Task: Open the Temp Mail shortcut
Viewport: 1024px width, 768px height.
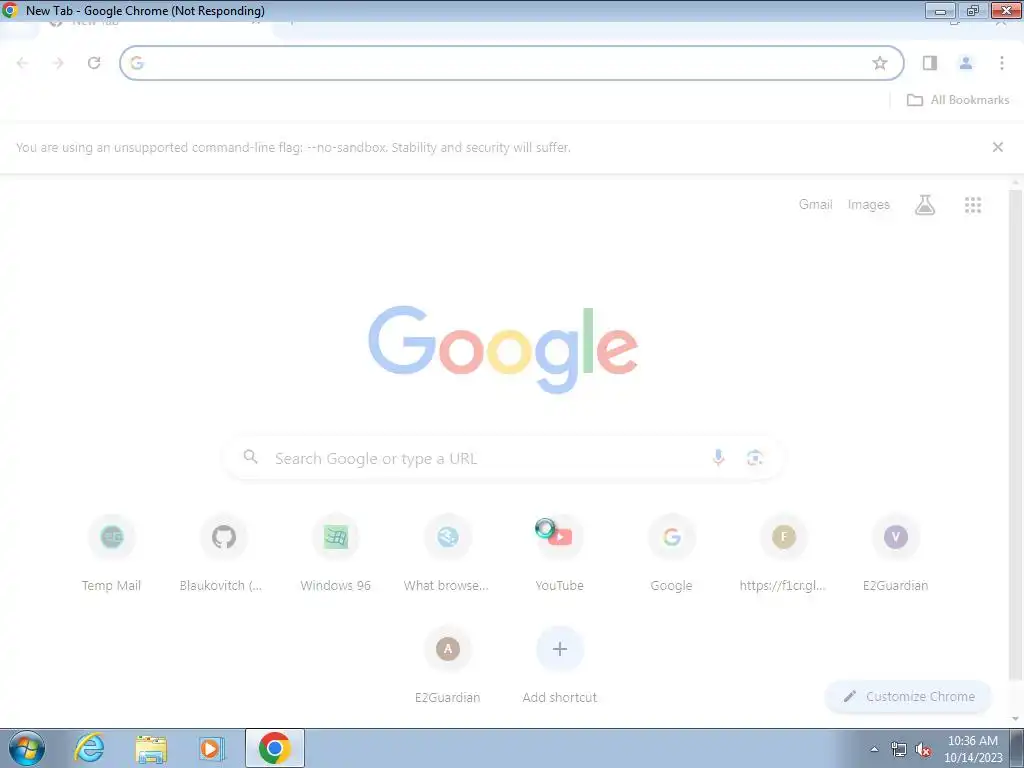Action: tap(112, 553)
